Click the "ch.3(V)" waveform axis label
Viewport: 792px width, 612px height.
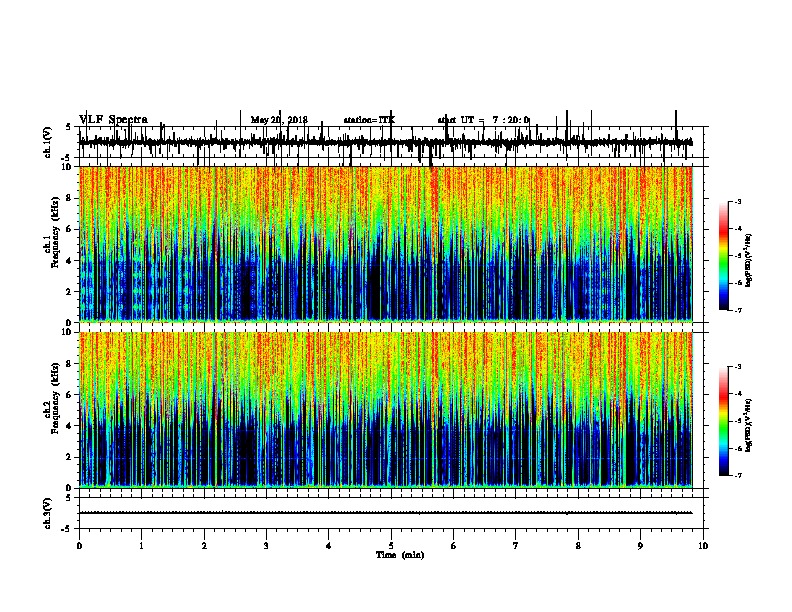(x=48, y=513)
